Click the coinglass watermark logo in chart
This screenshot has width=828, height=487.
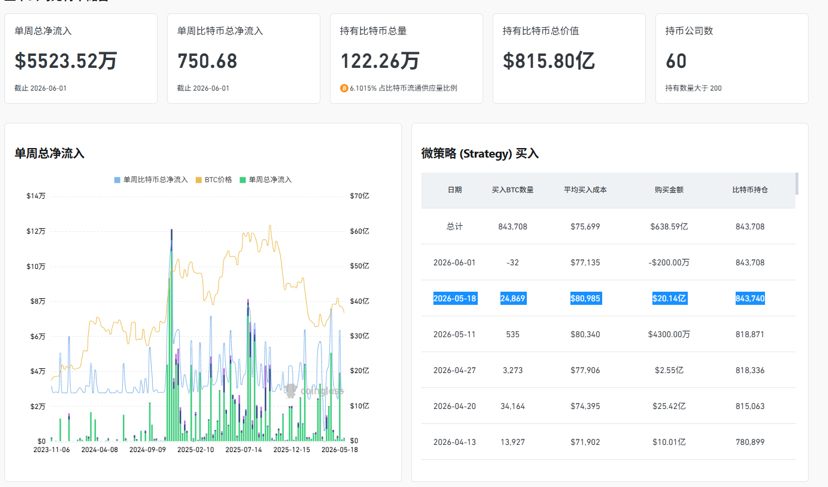(x=314, y=391)
